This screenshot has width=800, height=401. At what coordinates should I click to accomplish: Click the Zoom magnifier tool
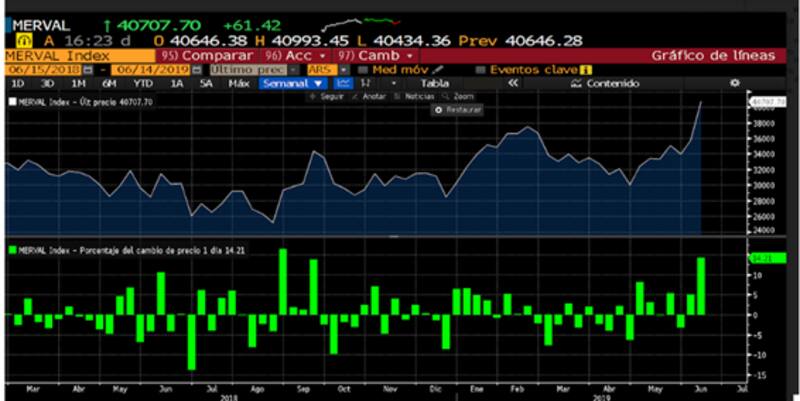(x=448, y=97)
